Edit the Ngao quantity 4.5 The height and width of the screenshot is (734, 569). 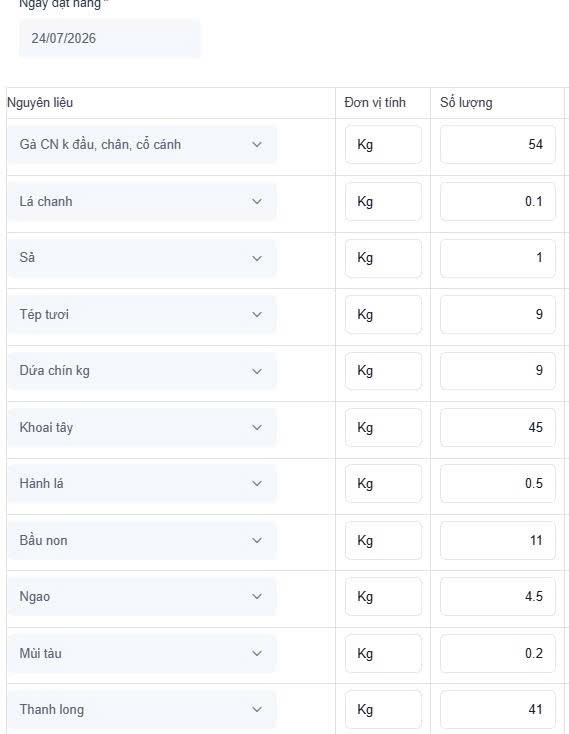pos(498,596)
